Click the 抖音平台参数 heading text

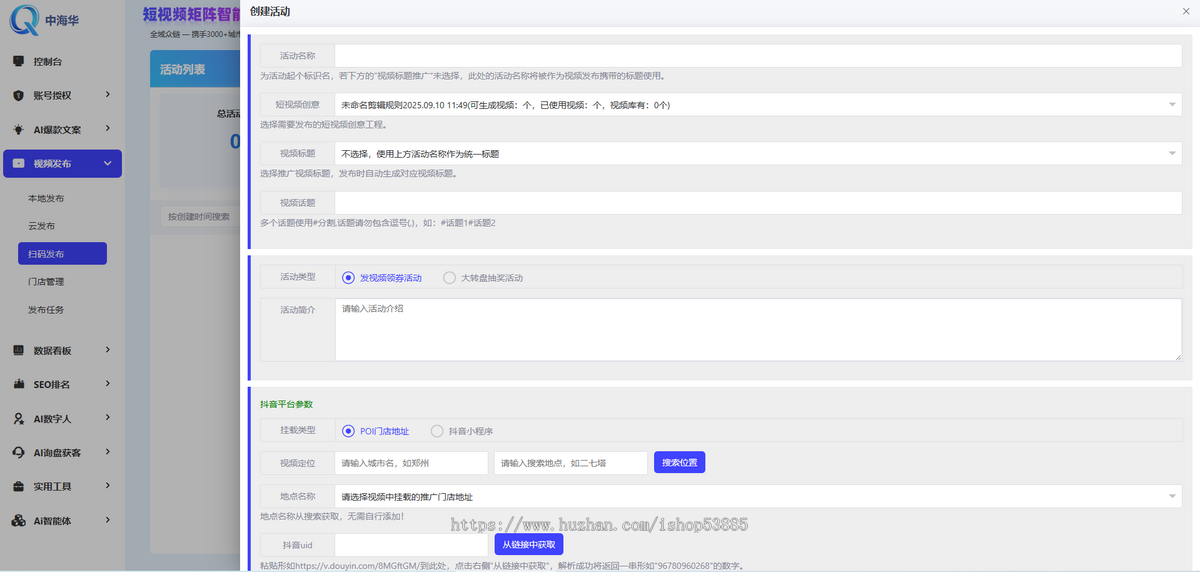[286, 404]
